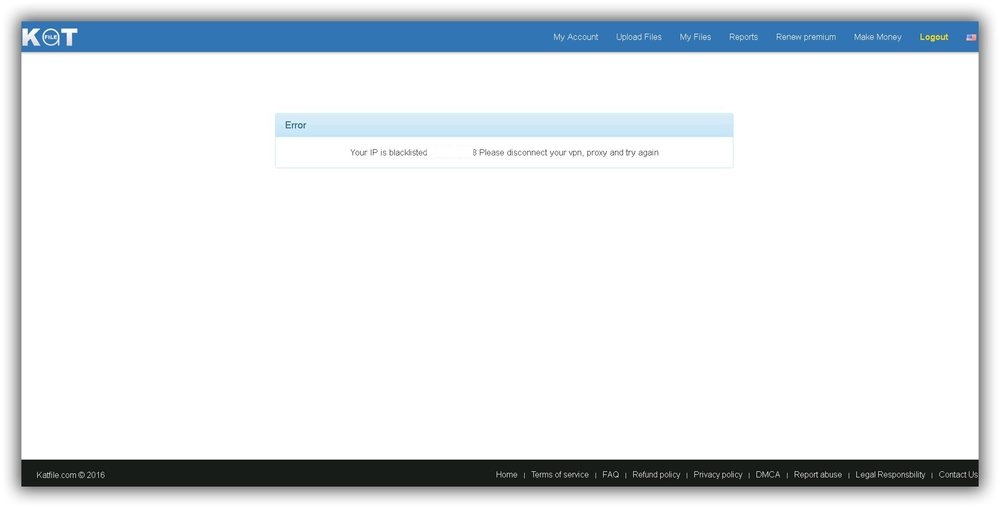View the Reports page
The image size is (1000, 508).
click(743, 37)
